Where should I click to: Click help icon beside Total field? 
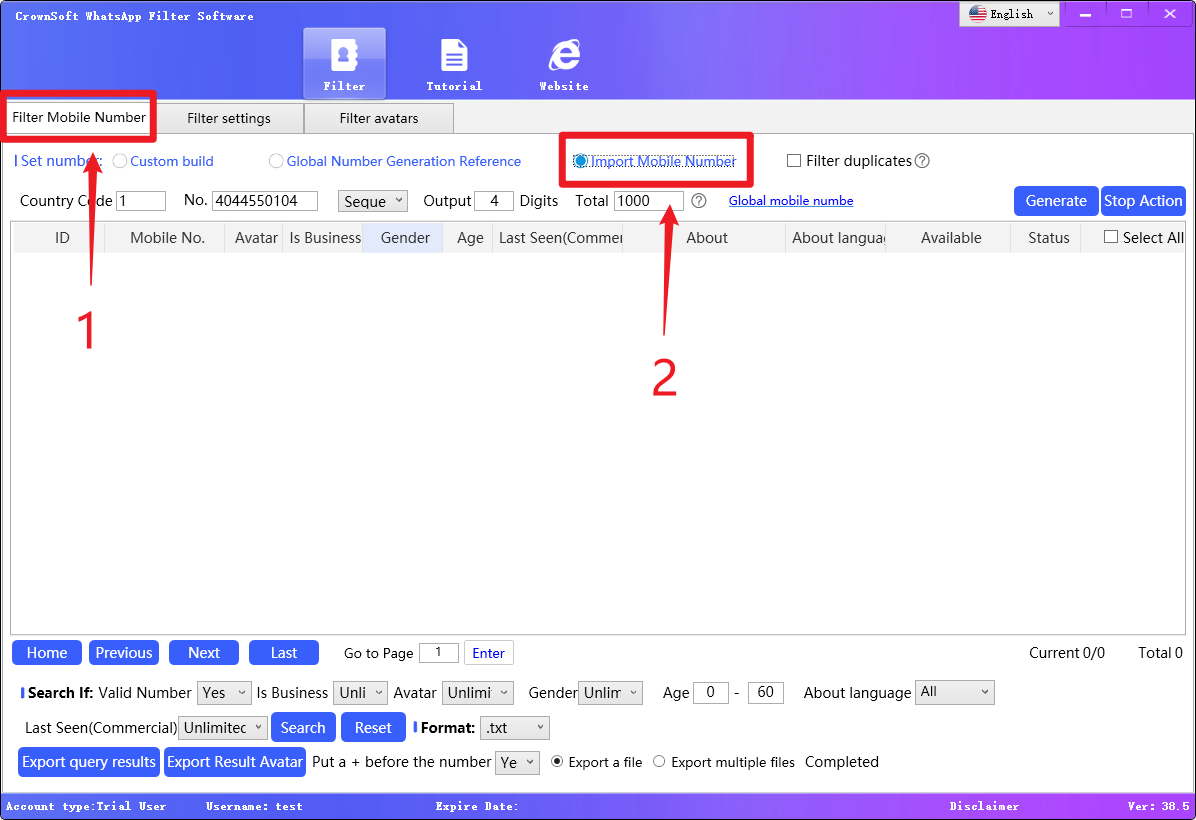699,201
